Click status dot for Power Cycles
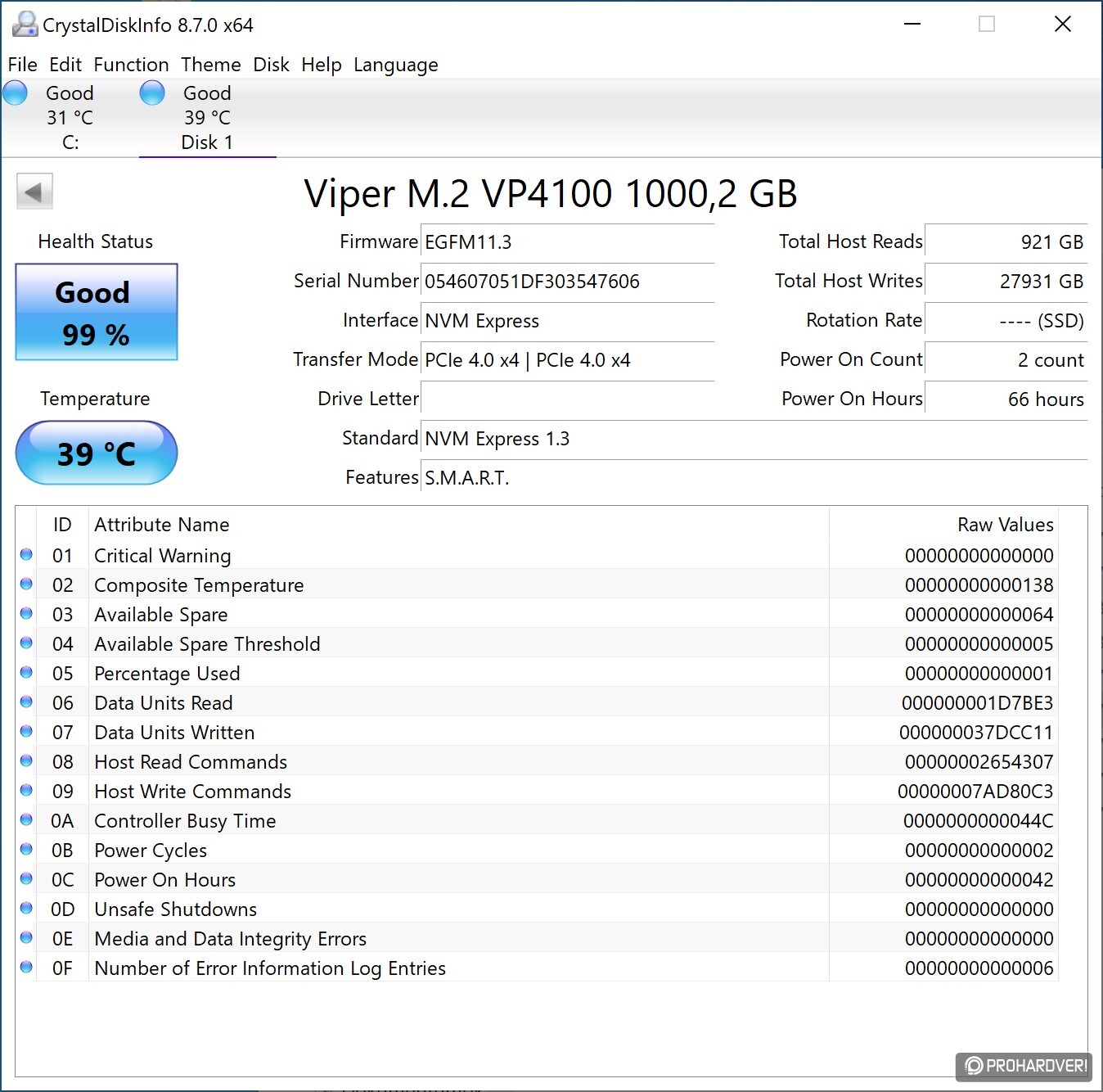Viewport: 1103px width, 1092px height. 26,850
